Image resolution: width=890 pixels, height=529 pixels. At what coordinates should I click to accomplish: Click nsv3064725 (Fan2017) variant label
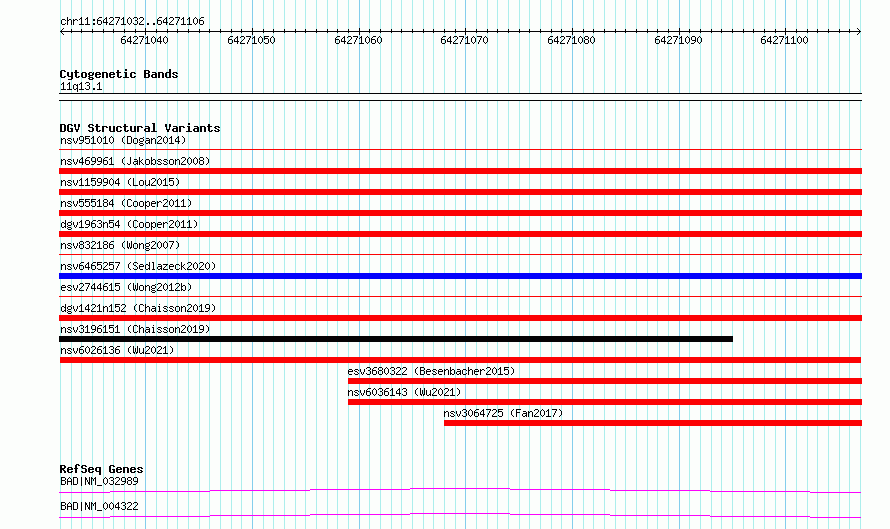[503, 413]
